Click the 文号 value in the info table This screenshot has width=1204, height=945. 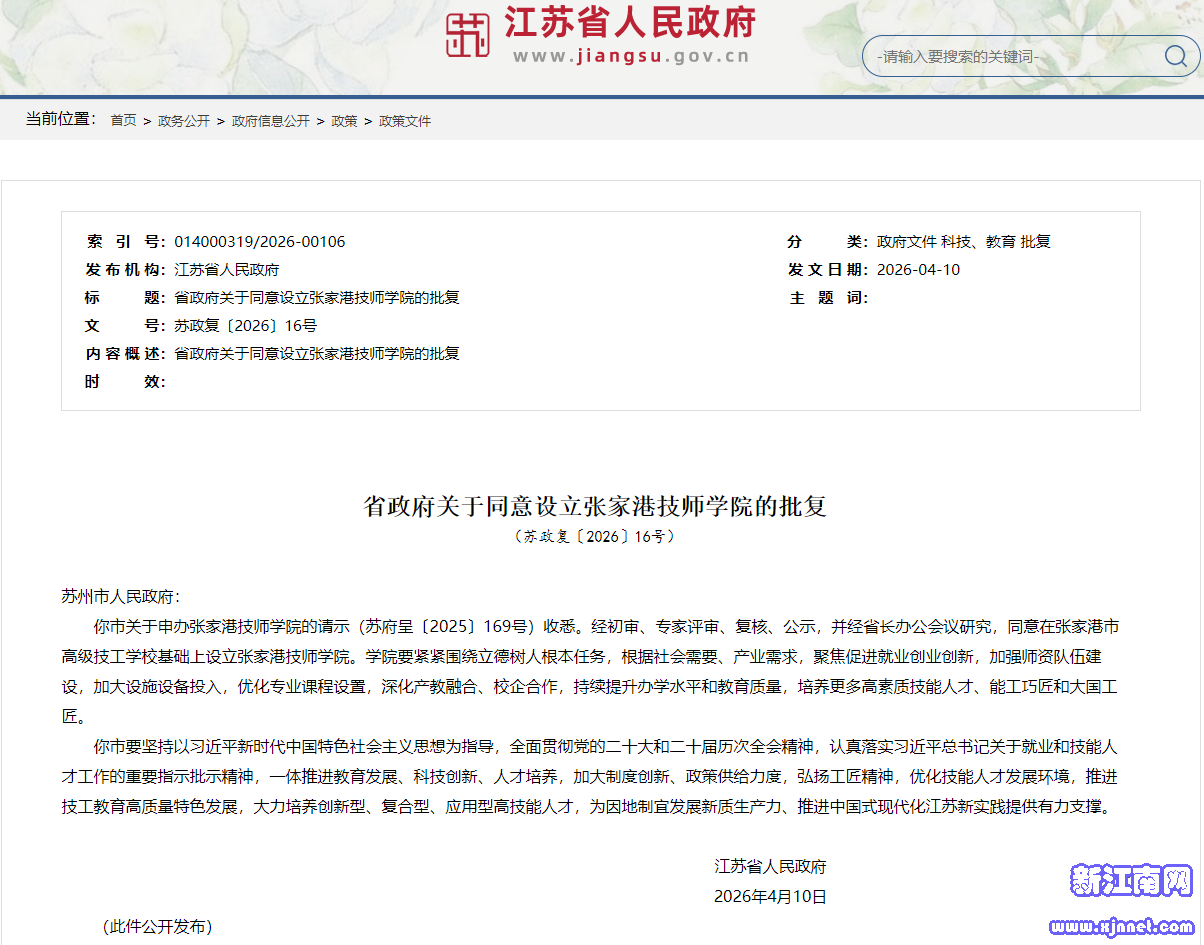click(245, 326)
